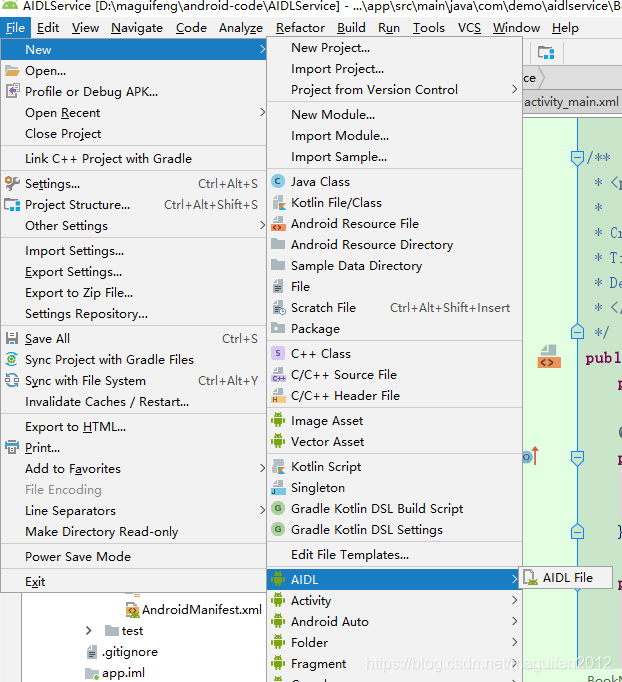
Task: Select Close Project entry
Action: [x=134, y=134]
